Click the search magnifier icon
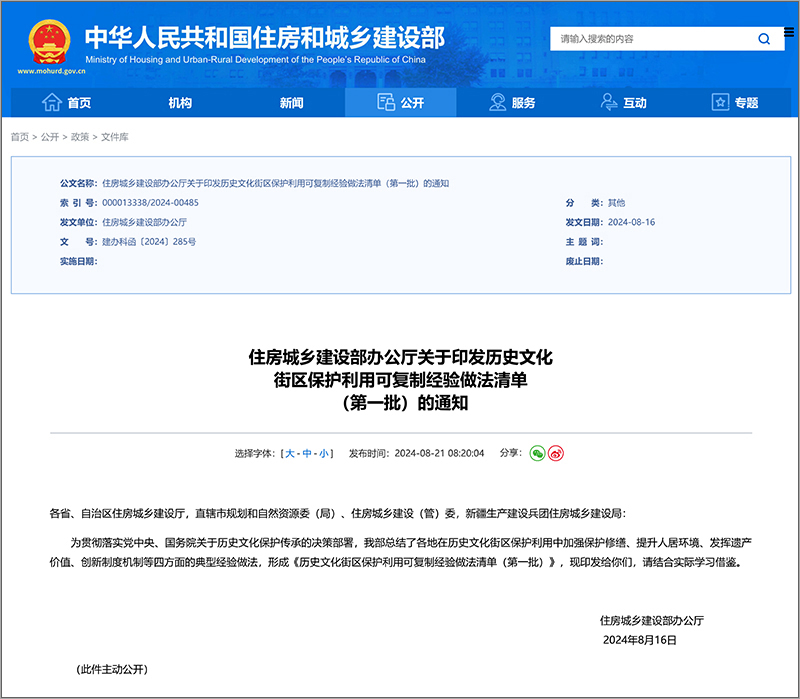This screenshot has width=800, height=699. [764, 39]
